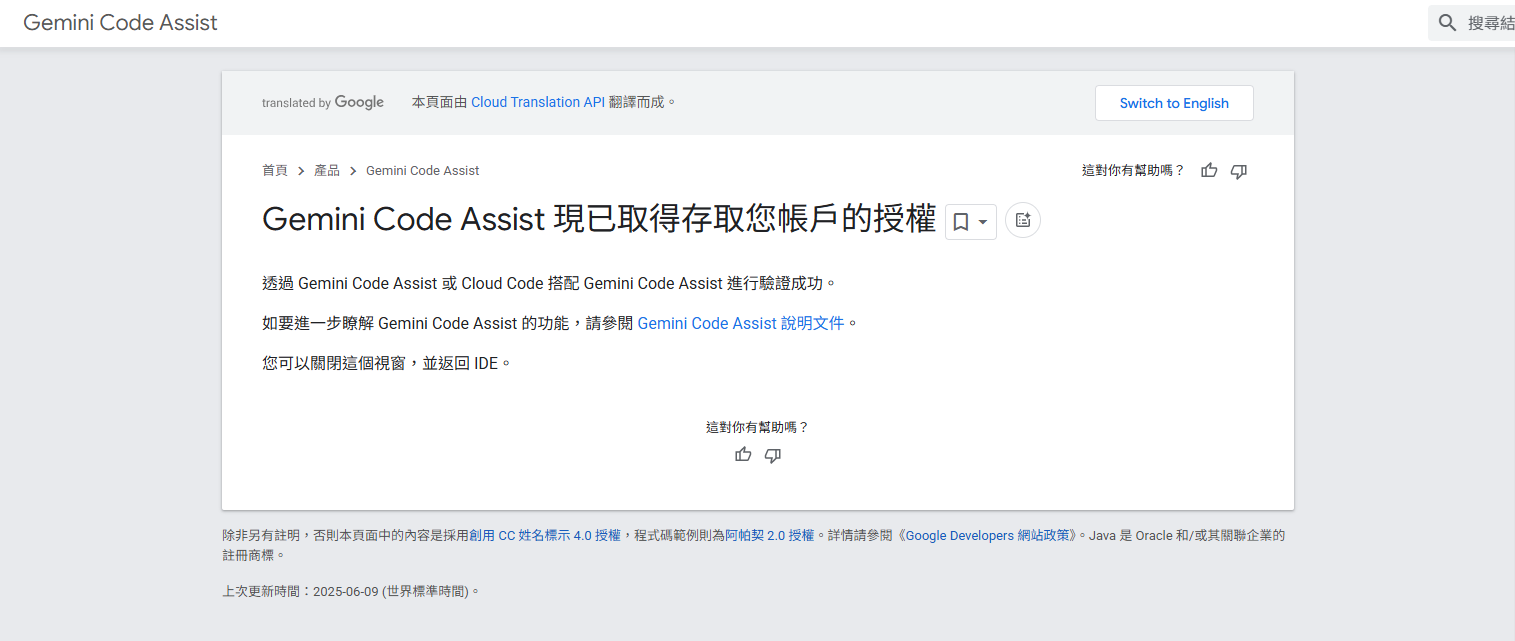
Task: Click the 上次更新時間：2025-06-09 text
Action: (x=351, y=591)
